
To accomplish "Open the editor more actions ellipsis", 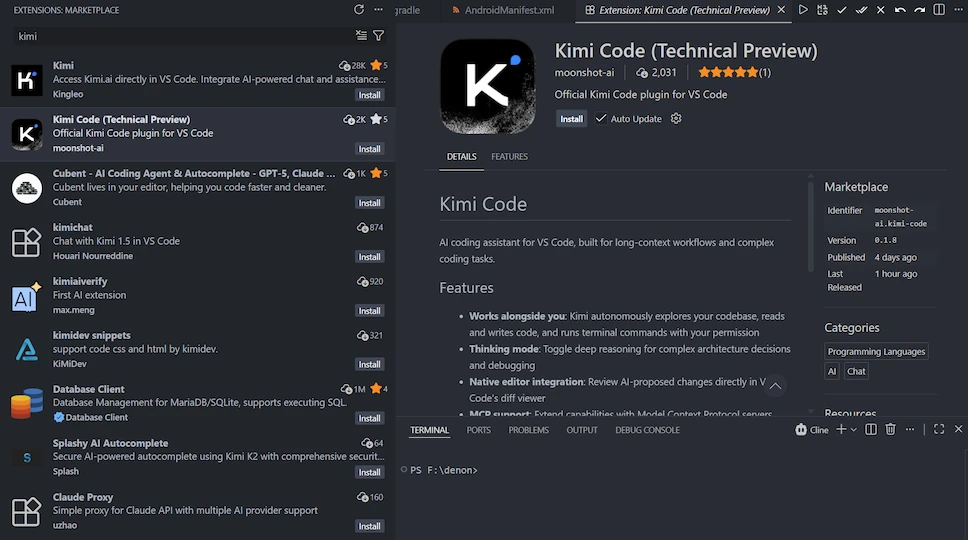I will click(x=958, y=10).
